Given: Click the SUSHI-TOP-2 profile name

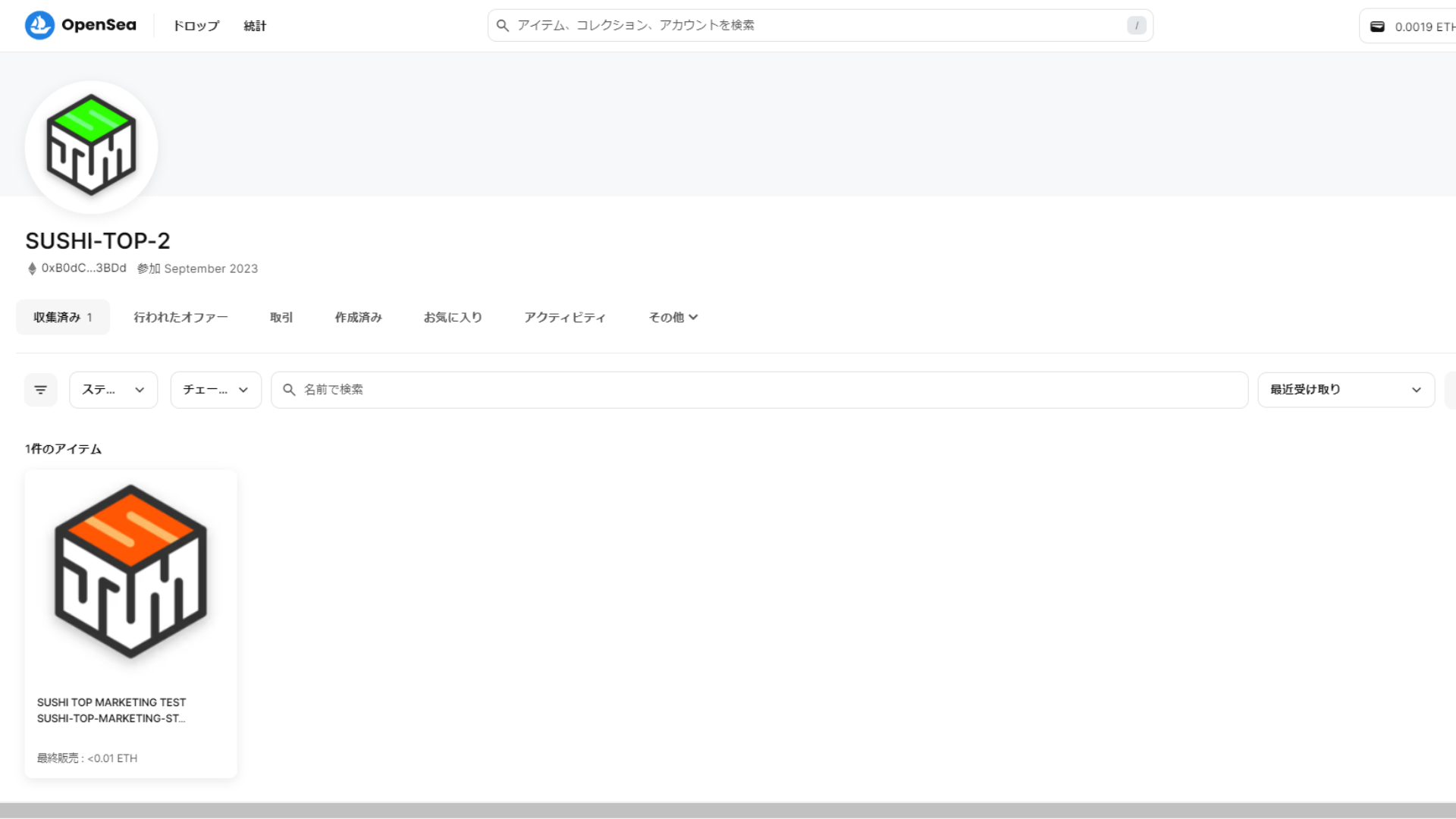Looking at the screenshot, I should (98, 240).
